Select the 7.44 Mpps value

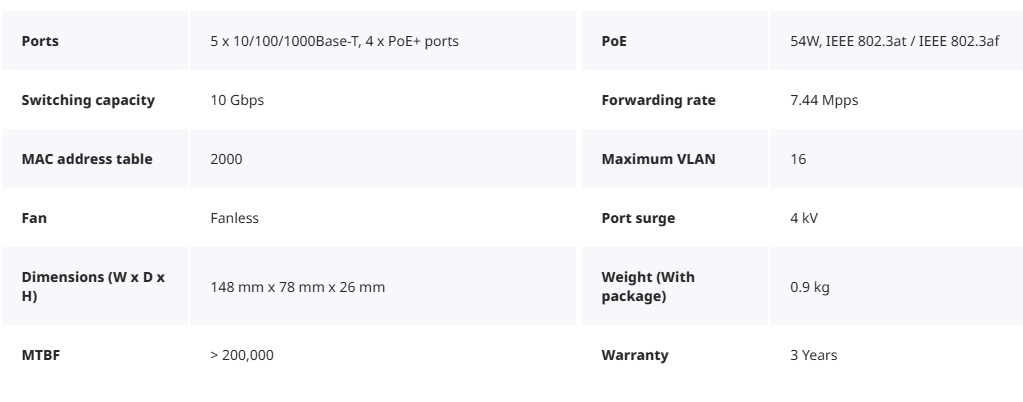point(824,100)
